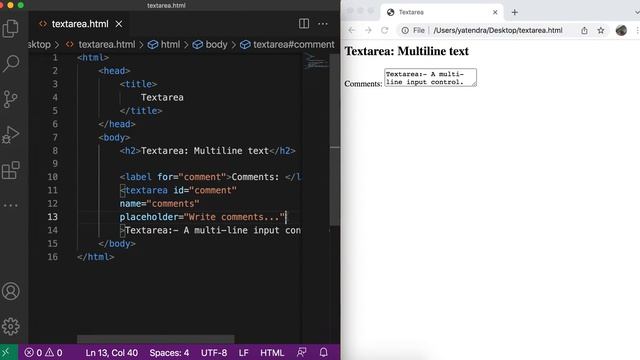Screen dimensions: 640x360
Task: Click the Comments textarea on the page
Action: 431,78
